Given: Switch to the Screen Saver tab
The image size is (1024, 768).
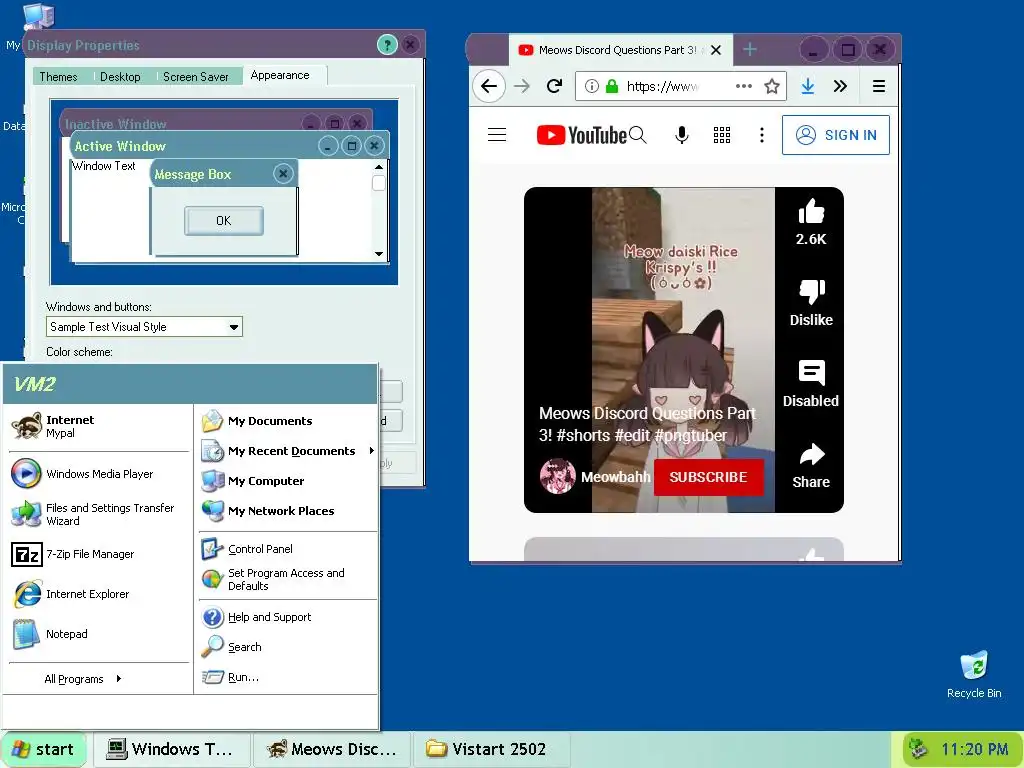Looking at the screenshot, I should [x=196, y=76].
